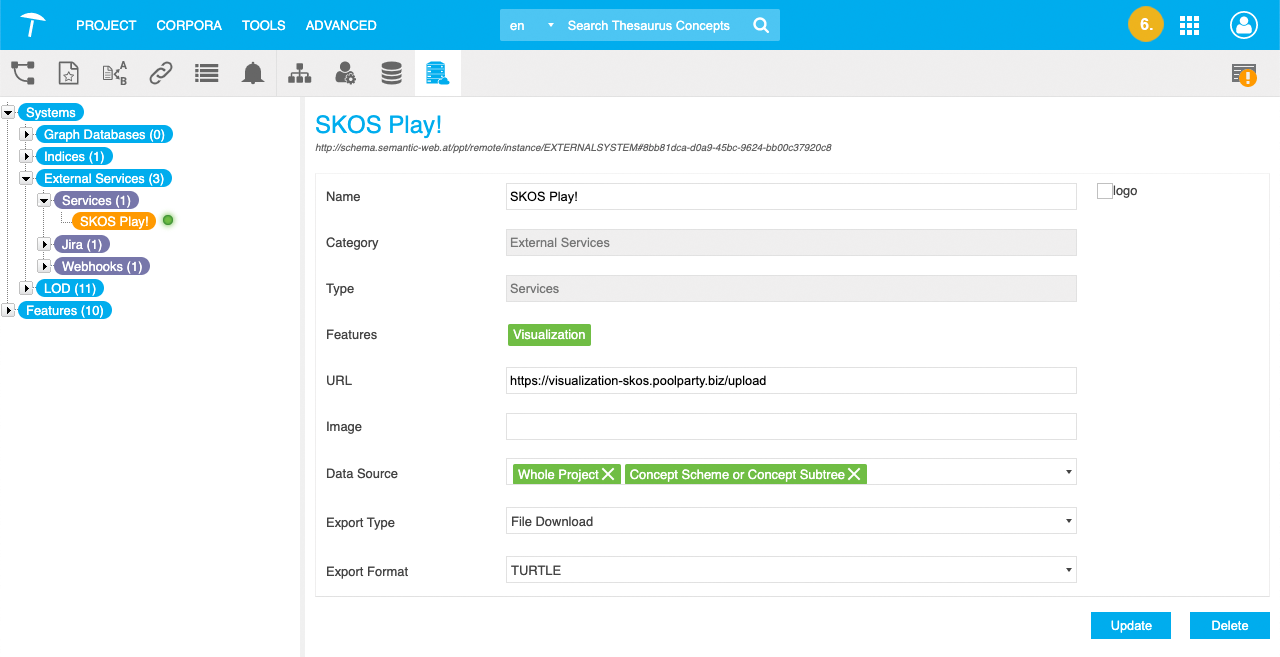Remove the Whole Project data source tag
The image size is (1280, 657).
[x=609, y=475]
